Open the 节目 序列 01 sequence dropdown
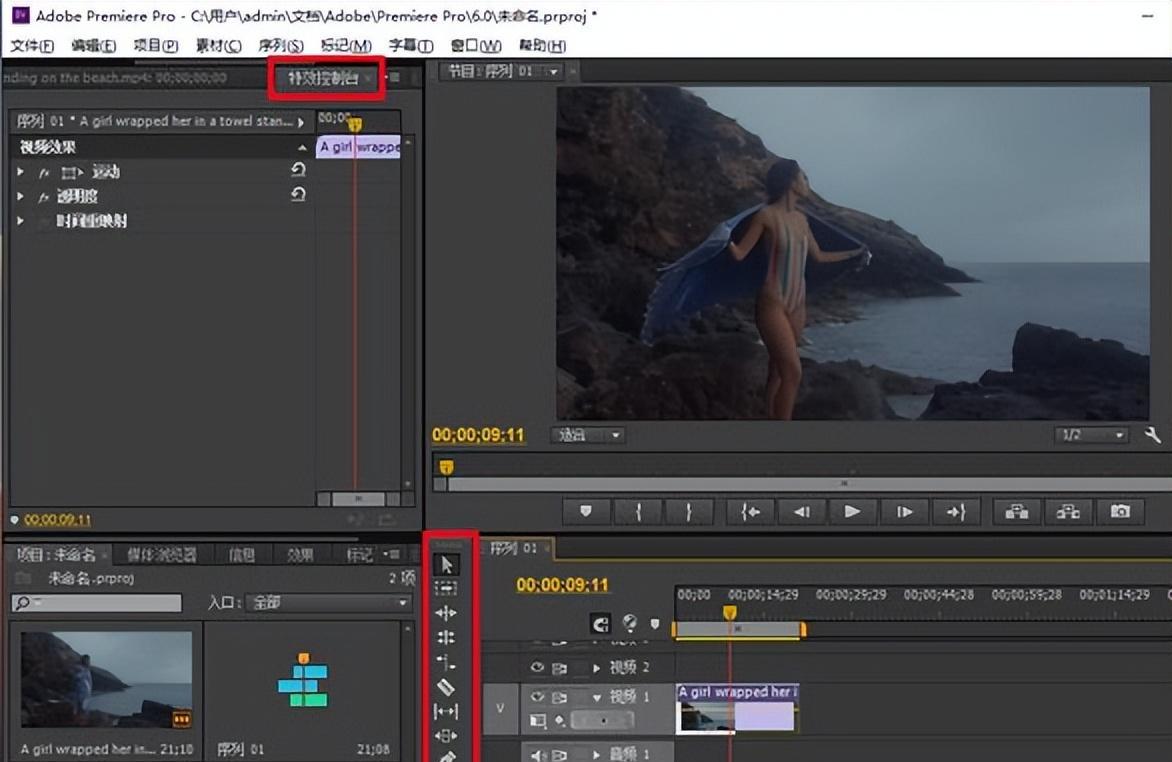The height and width of the screenshot is (762, 1172). click(x=553, y=72)
